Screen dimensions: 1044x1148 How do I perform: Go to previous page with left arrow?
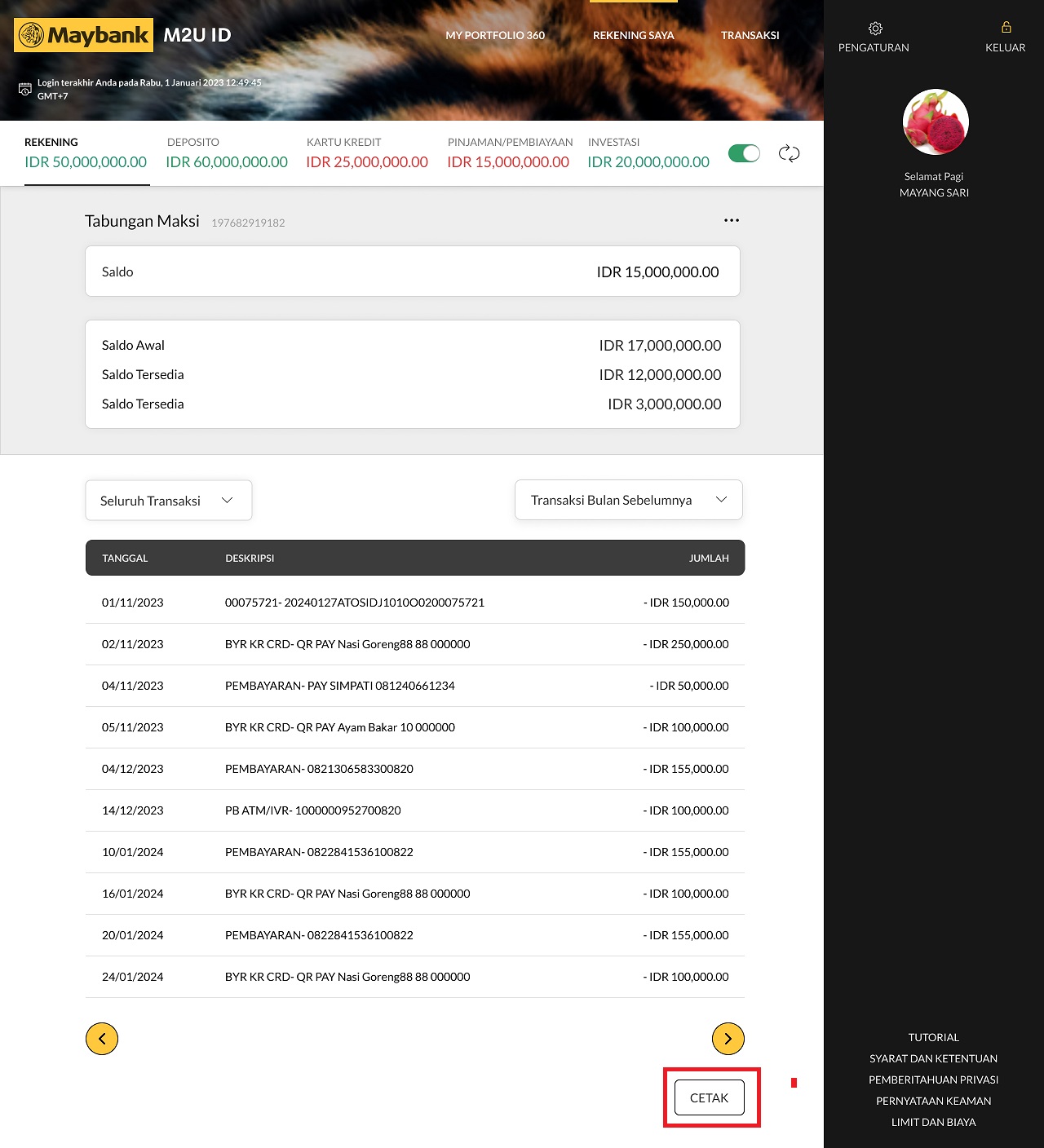[102, 1039]
